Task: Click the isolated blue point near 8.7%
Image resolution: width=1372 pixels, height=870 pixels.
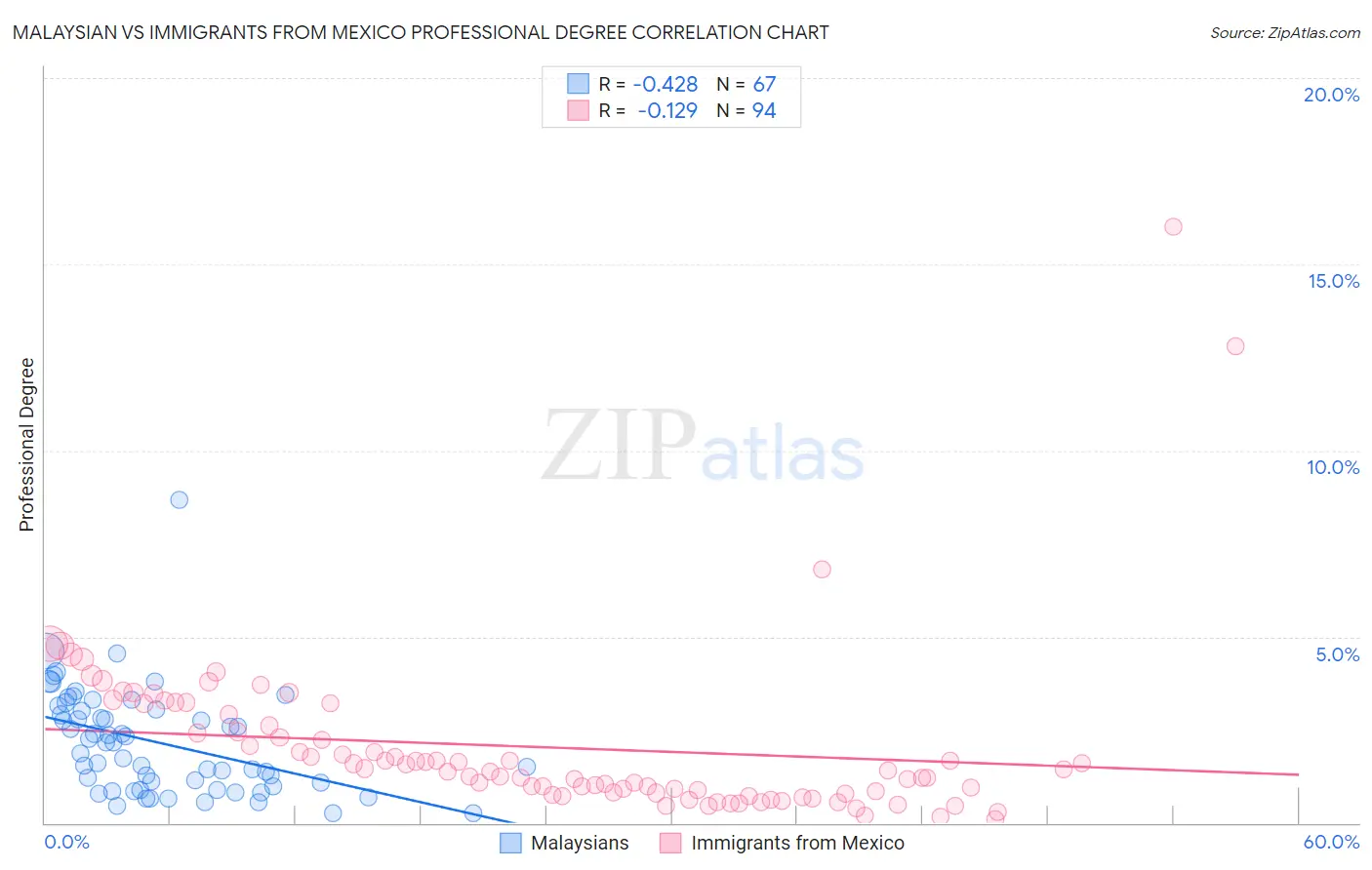Action: 179,499
